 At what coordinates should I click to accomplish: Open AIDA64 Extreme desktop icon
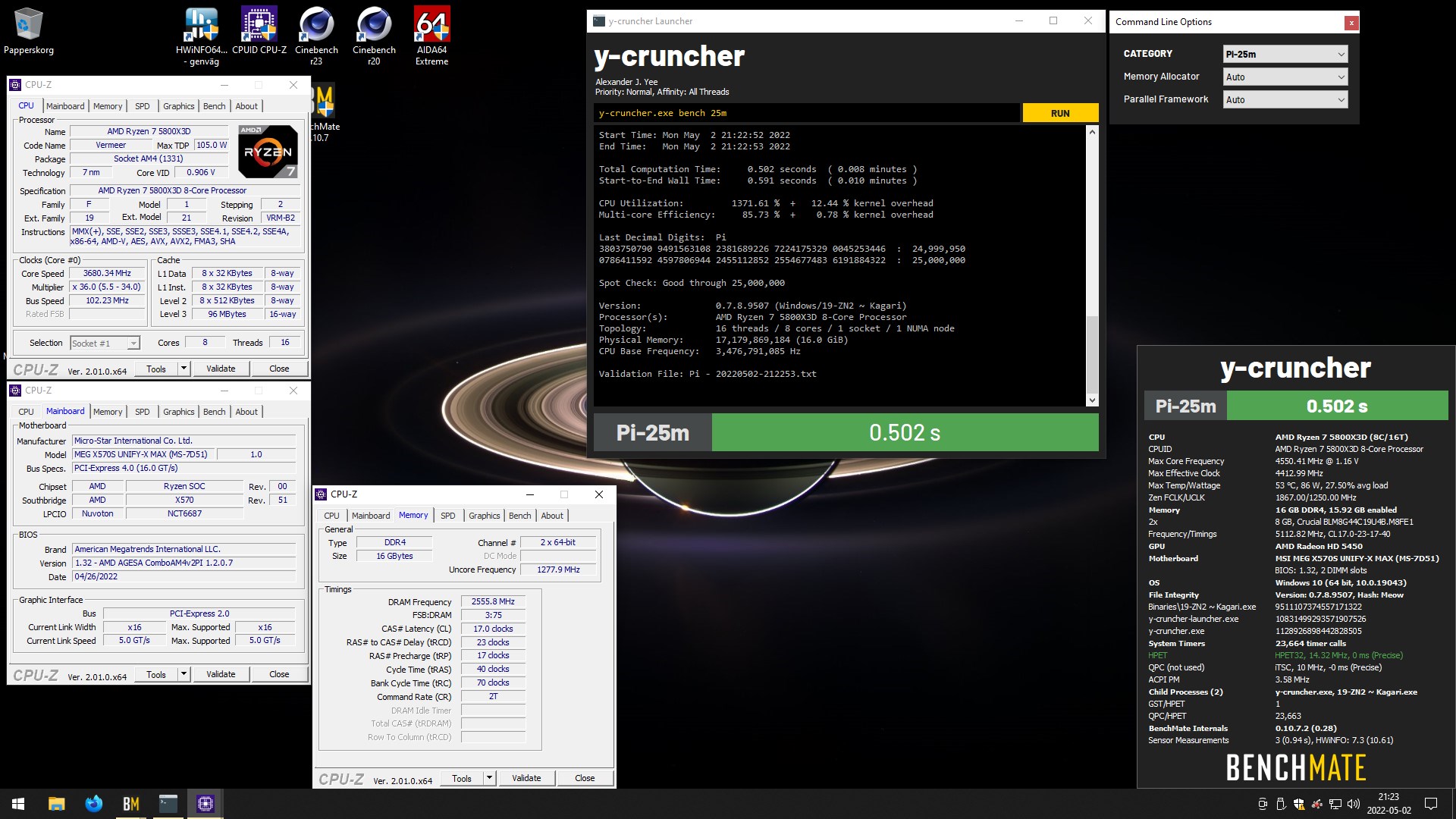(431, 36)
